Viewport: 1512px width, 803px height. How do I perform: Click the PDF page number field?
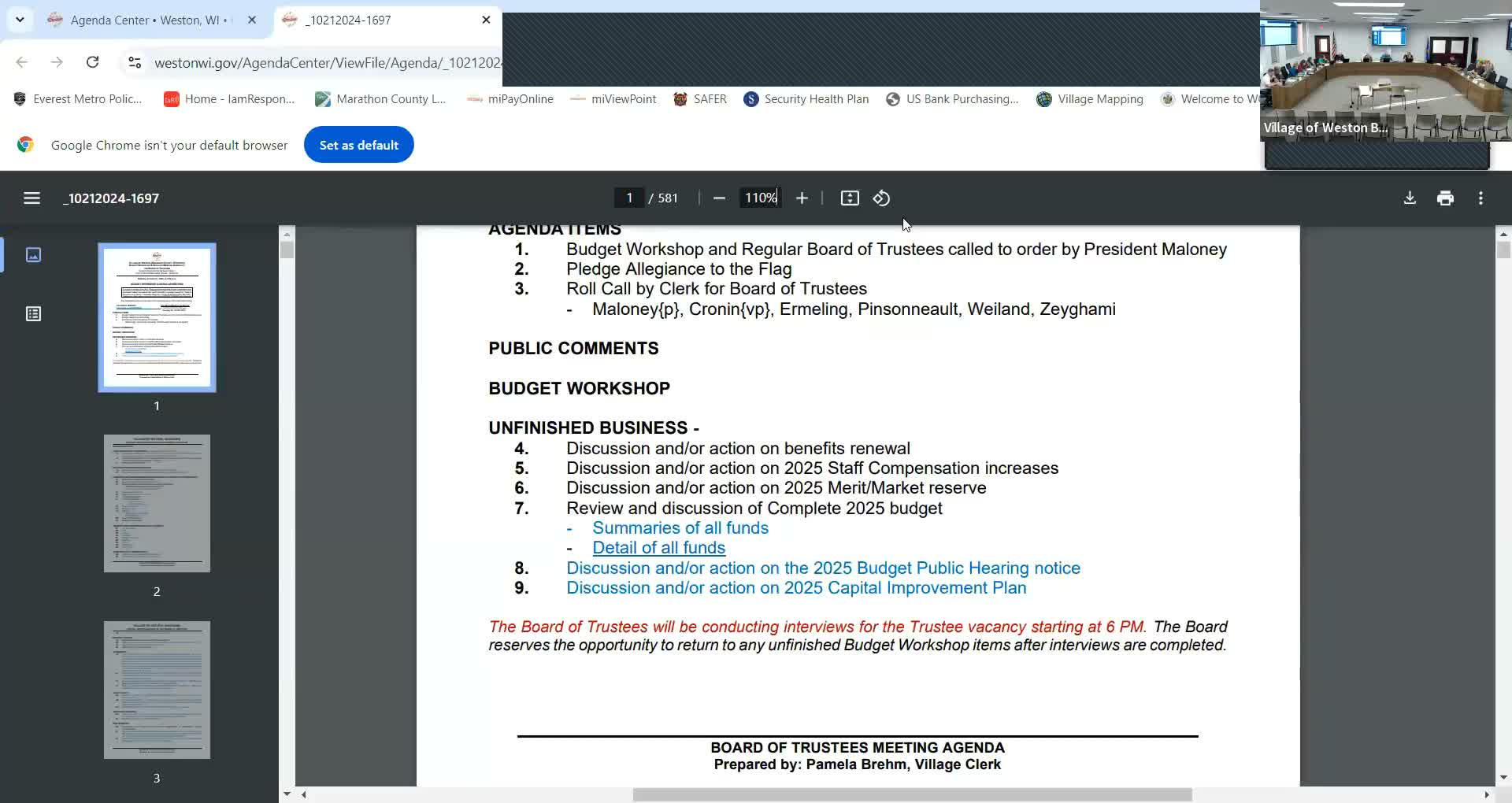[x=629, y=198]
